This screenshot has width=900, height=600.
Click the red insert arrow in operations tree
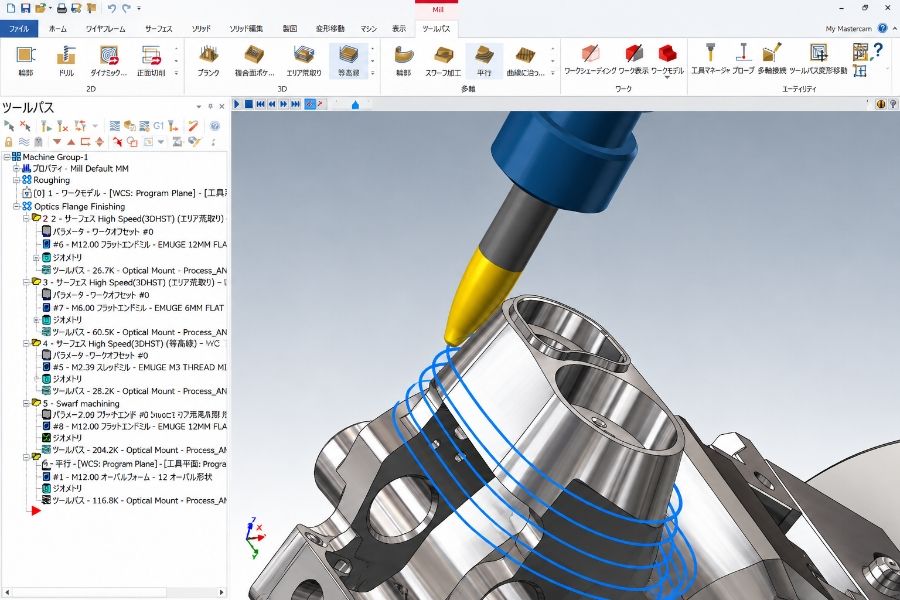(36, 510)
